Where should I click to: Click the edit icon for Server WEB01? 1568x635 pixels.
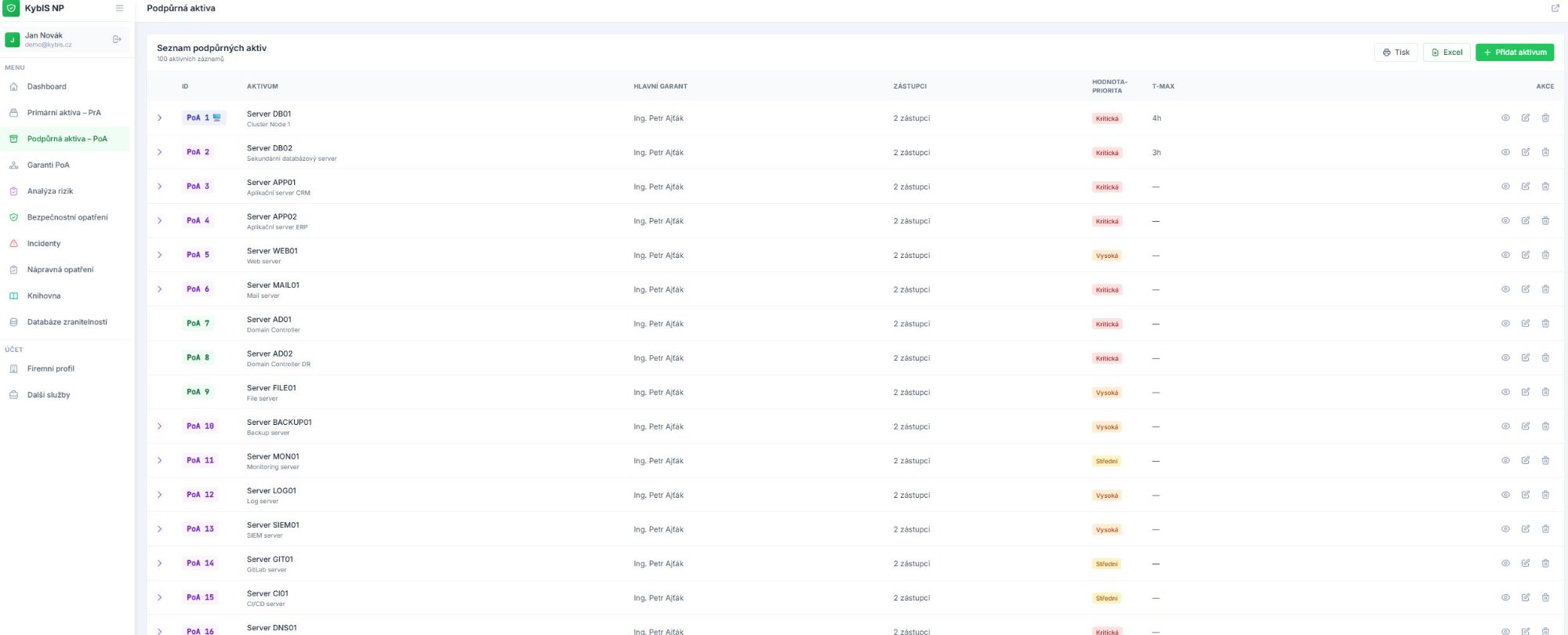coord(1525,255)
